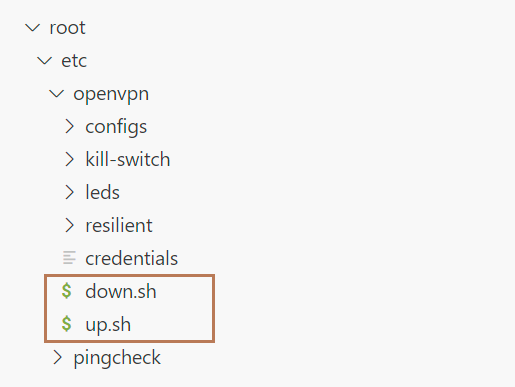Image resolution: width=515 pixels, height=387 pixels.
Task: Select the openvpn folder label
Action: click(111, 95)
